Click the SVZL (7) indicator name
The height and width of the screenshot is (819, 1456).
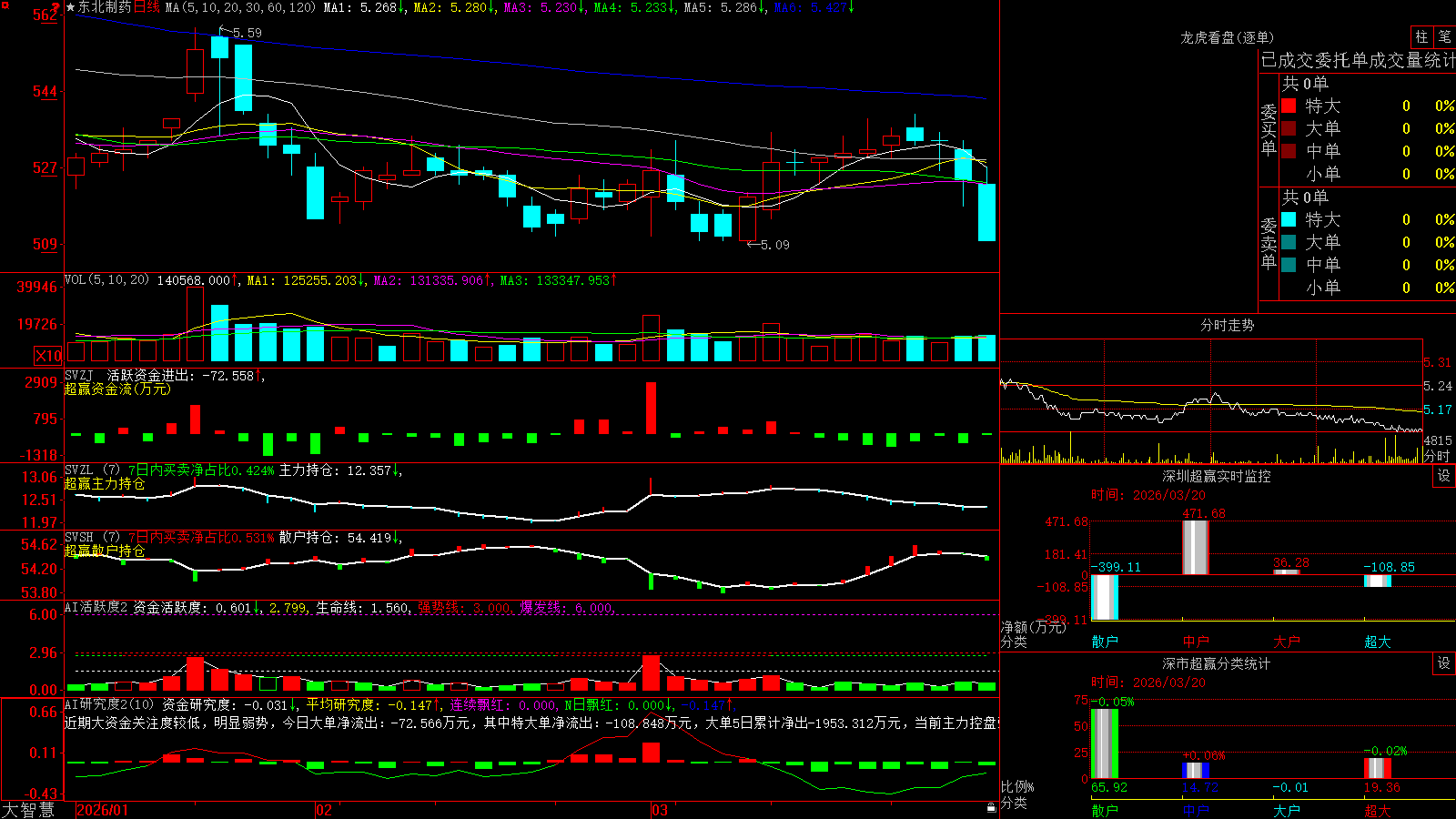coord(92,470)
